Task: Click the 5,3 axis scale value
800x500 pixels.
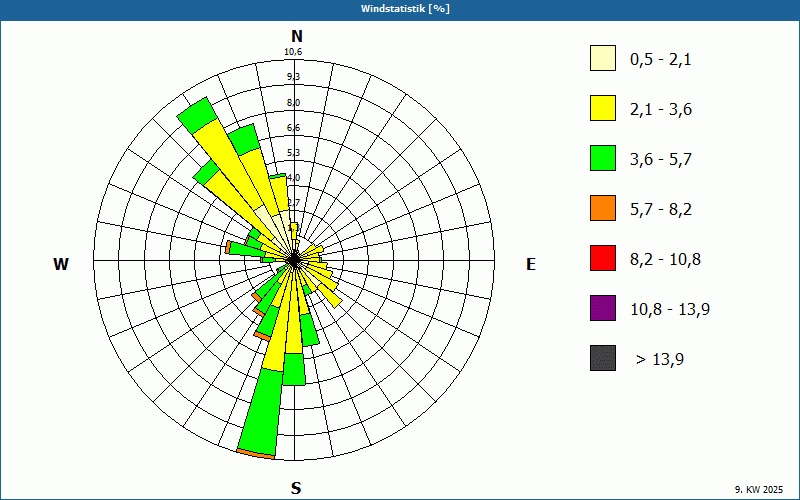Action: pos(293,153)
